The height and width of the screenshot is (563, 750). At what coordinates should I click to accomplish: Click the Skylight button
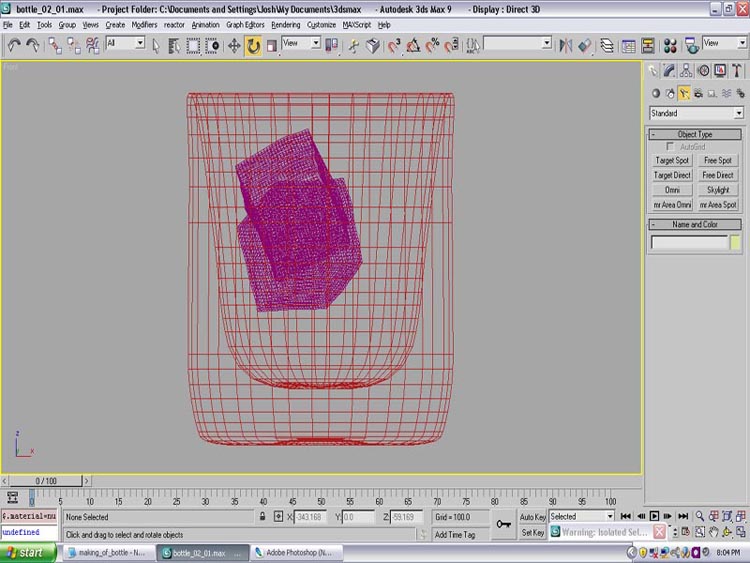[x=717, y=190]
